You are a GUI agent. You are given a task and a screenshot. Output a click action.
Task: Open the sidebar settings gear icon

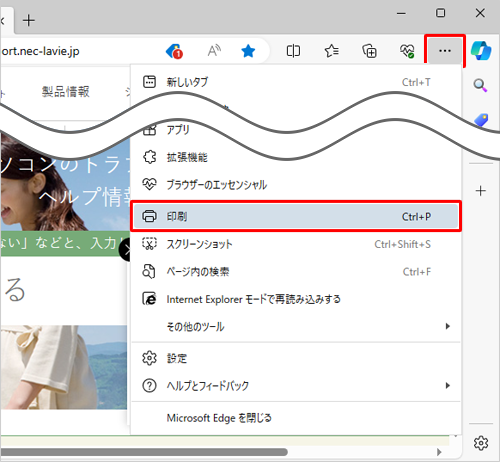pyautogui.click(x=481, y=443)
